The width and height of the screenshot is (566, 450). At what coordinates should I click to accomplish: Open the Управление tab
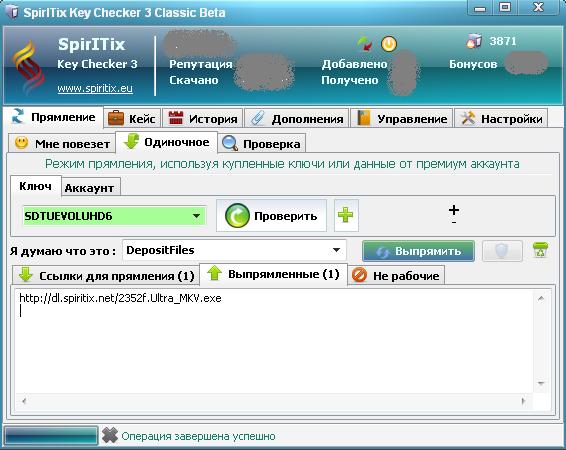click(x=401, y=118)
